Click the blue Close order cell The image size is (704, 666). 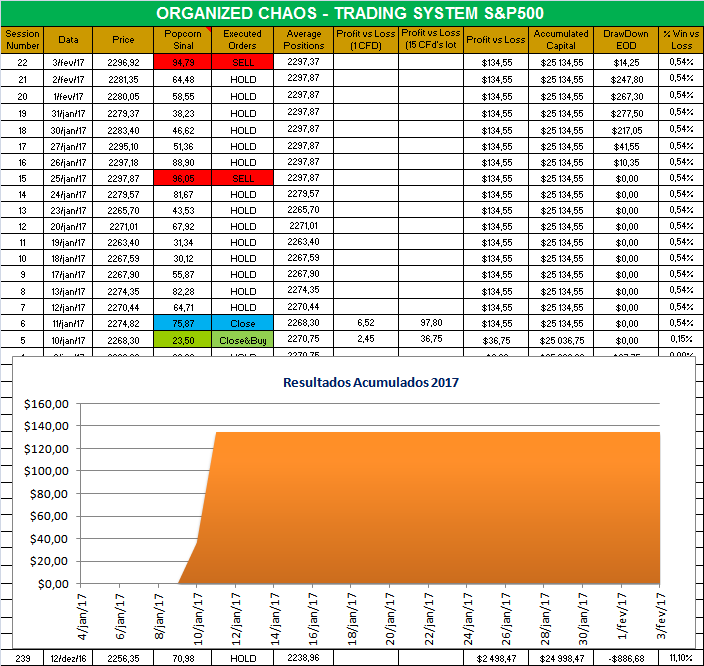point(242,323)
